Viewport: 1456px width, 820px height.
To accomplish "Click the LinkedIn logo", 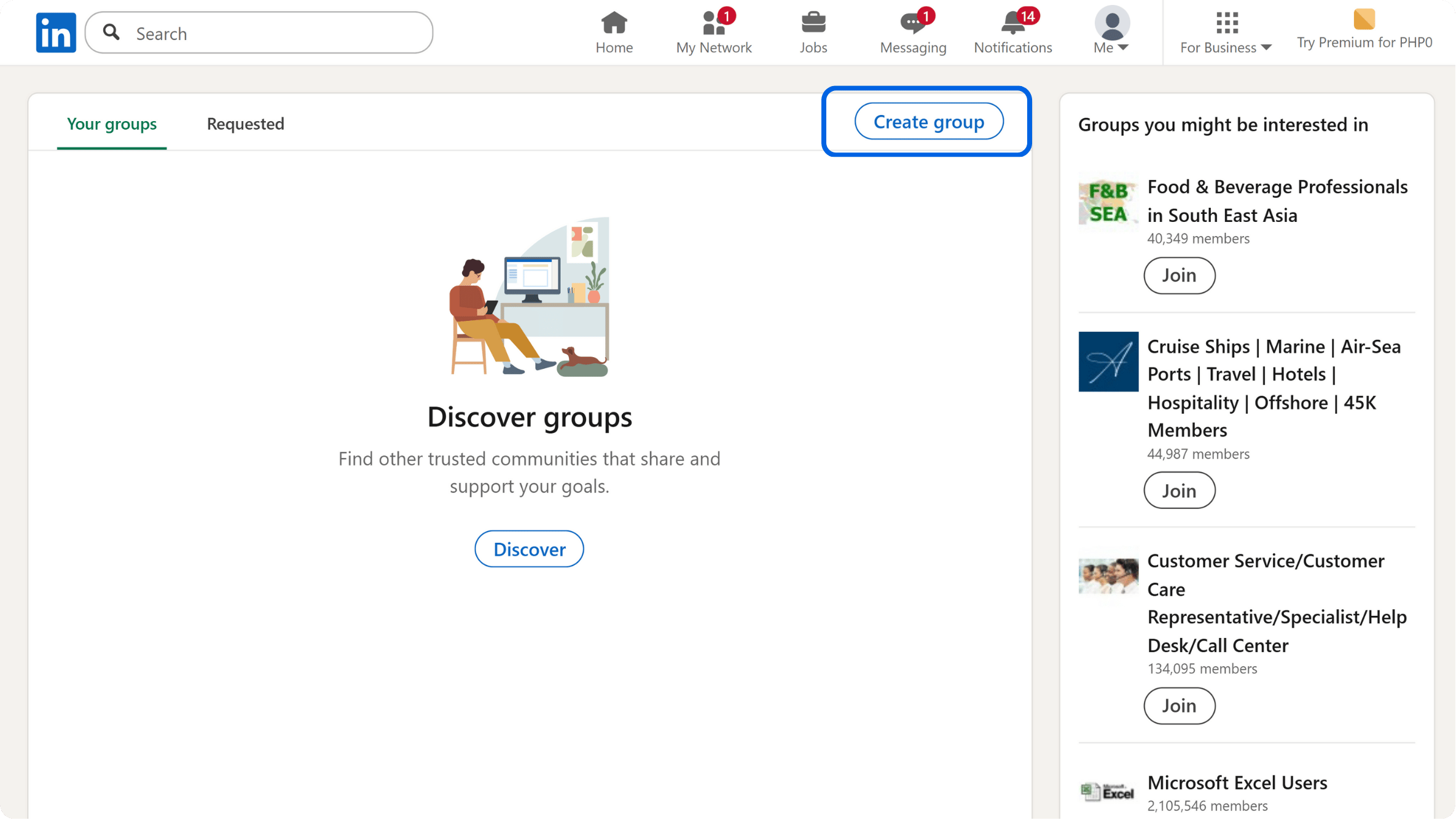I will click(x=55, y=32).
